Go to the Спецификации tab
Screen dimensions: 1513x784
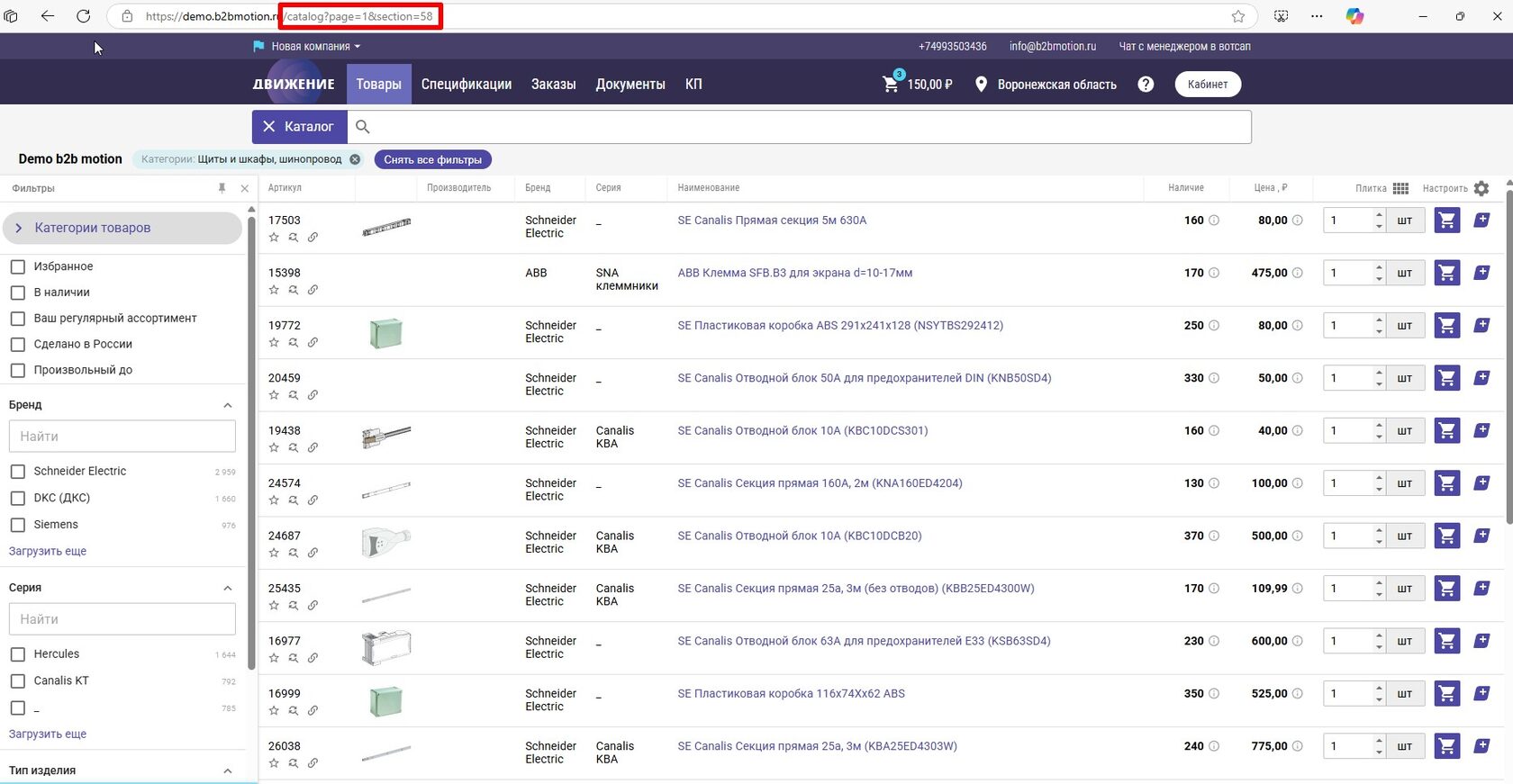point(467,84)
